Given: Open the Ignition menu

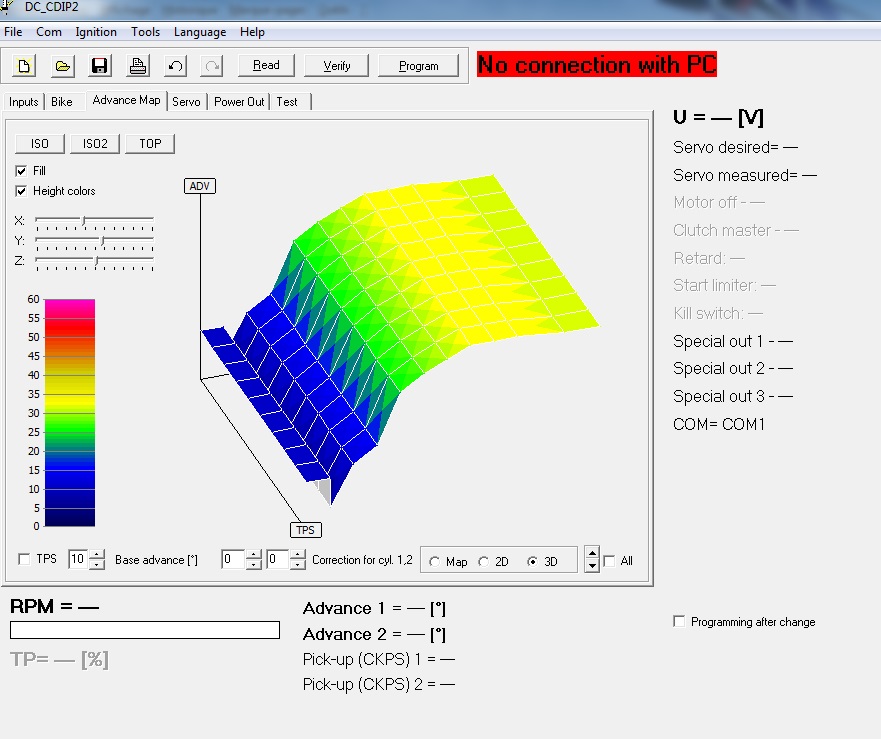Looking at the screenshot, I should [x=96, y=32].
